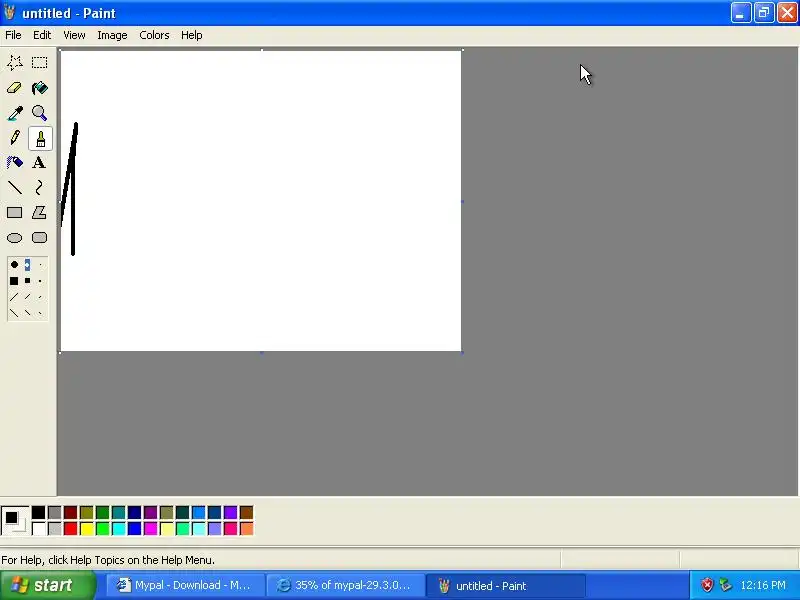Image resolution: width=800 pixels, height=600 pixels.
Task: Choose the smallest square brush shape
Action: 40,281
